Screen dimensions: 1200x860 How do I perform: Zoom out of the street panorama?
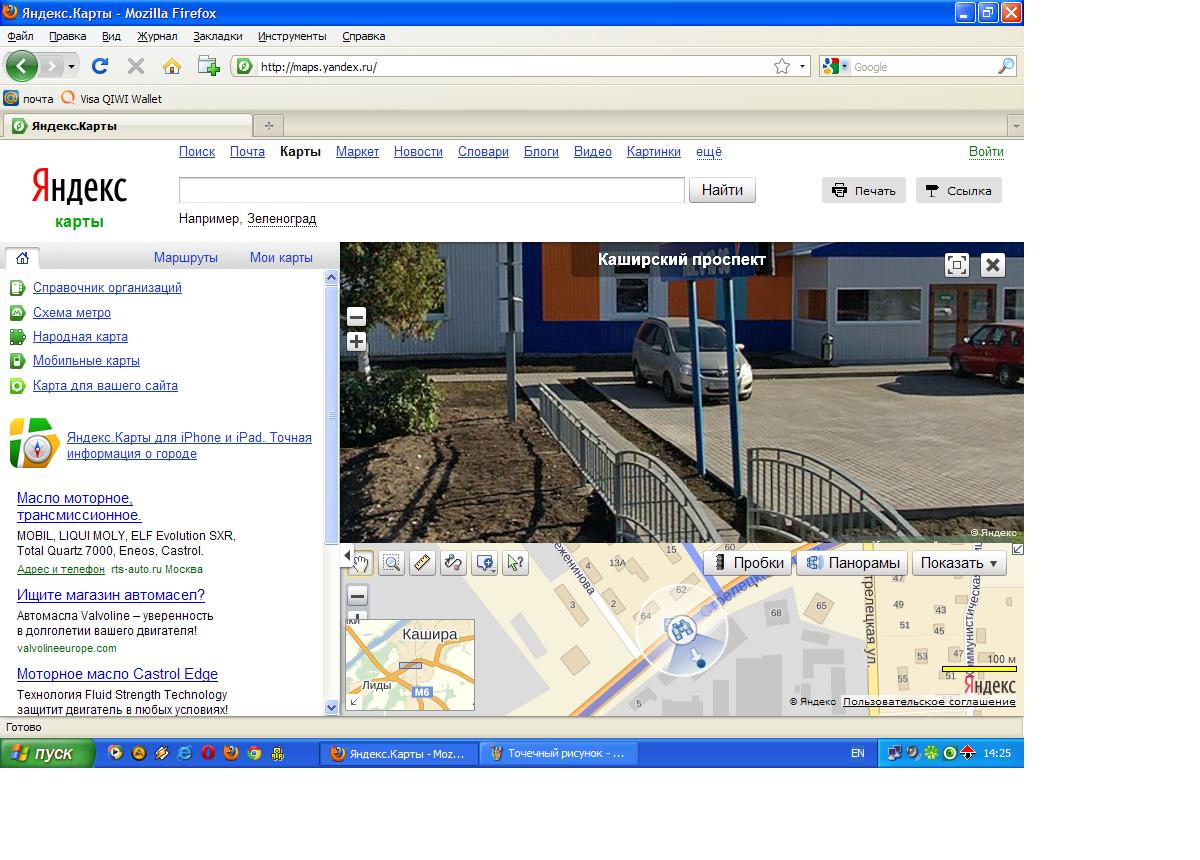coord(356,316)
